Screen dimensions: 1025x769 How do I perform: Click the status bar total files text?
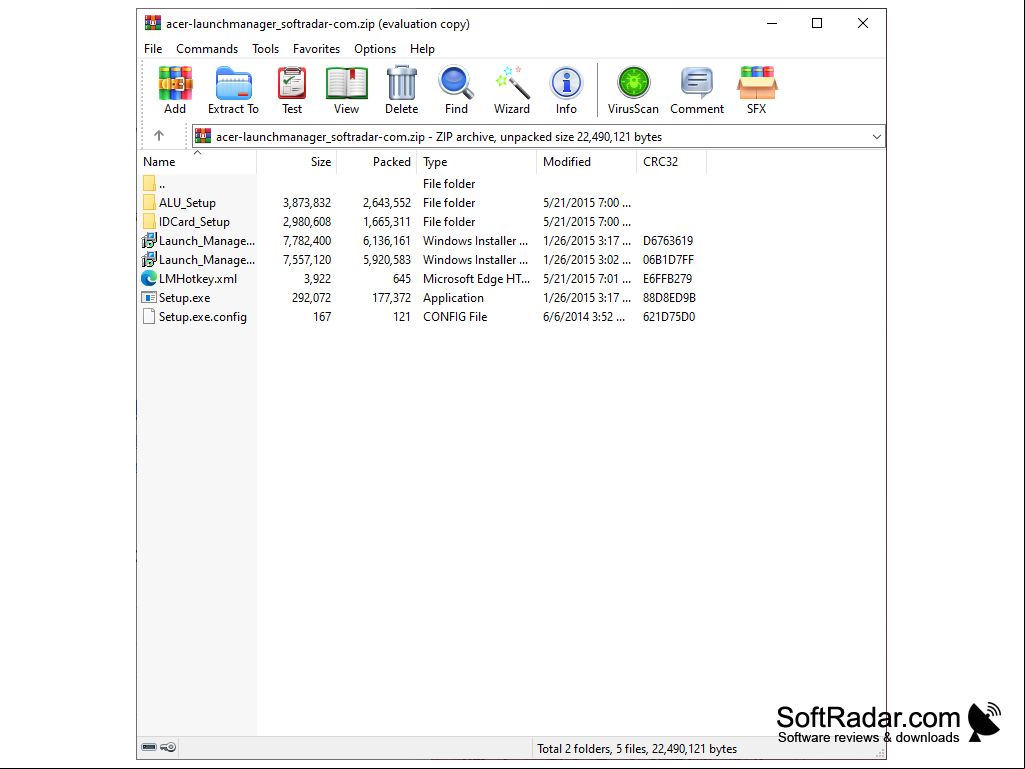[637, 749]
